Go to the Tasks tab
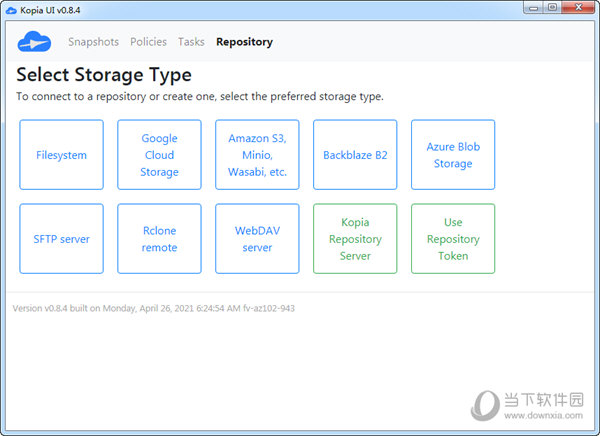Image resolution: width=600 pixels, height=436 pixels. point(191,42)
